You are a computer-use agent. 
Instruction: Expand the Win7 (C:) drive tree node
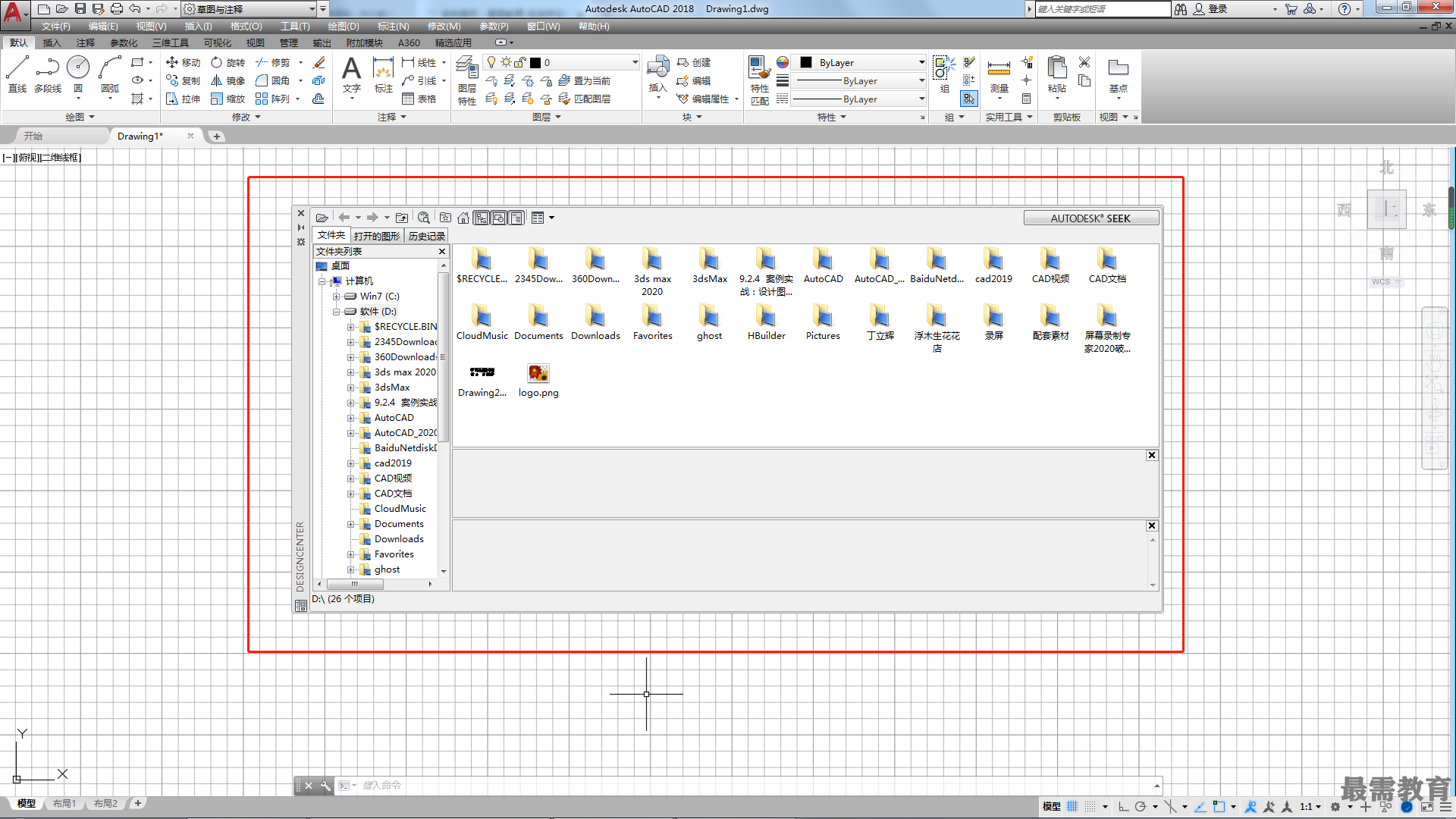tap(336, 297)
